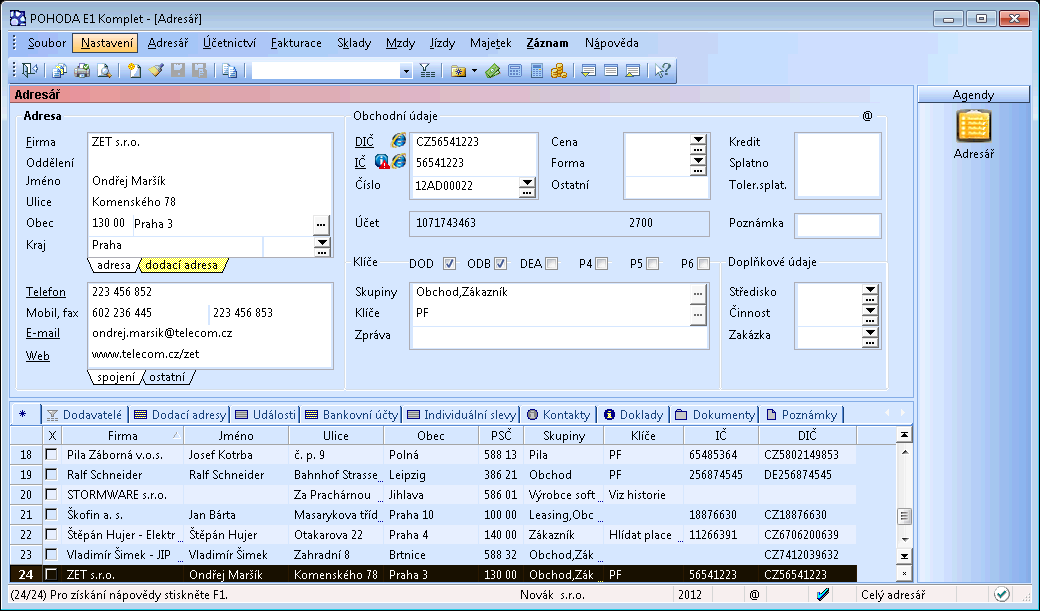1040x611 pixels.
Task: Click the starred folder icon in toolbar
Action: (458, 70)
